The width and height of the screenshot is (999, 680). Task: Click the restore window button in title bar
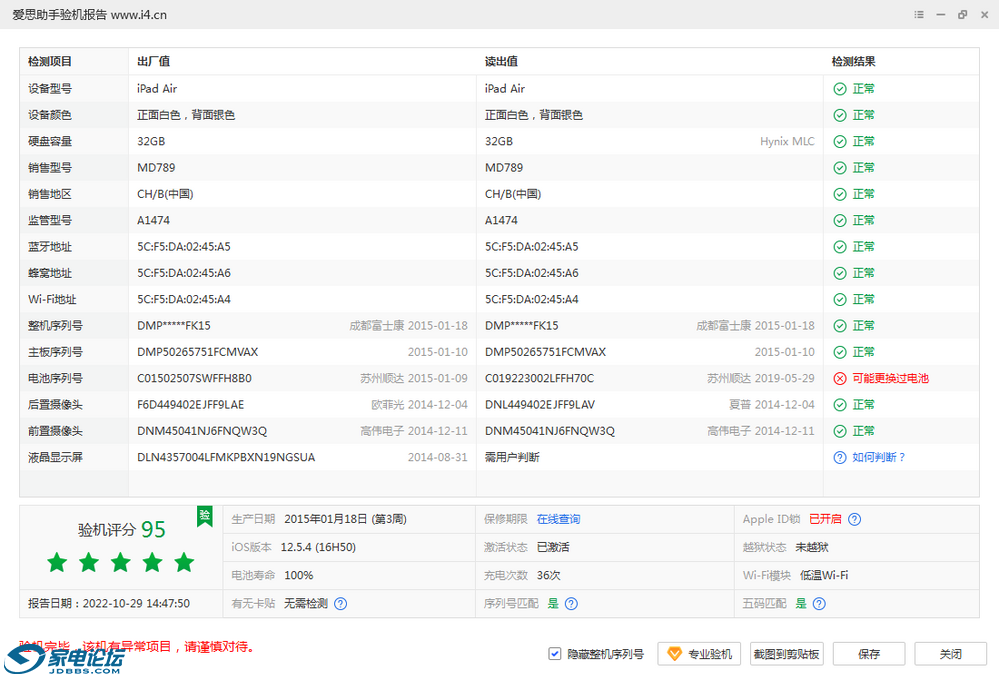click(x=962, y=15)
